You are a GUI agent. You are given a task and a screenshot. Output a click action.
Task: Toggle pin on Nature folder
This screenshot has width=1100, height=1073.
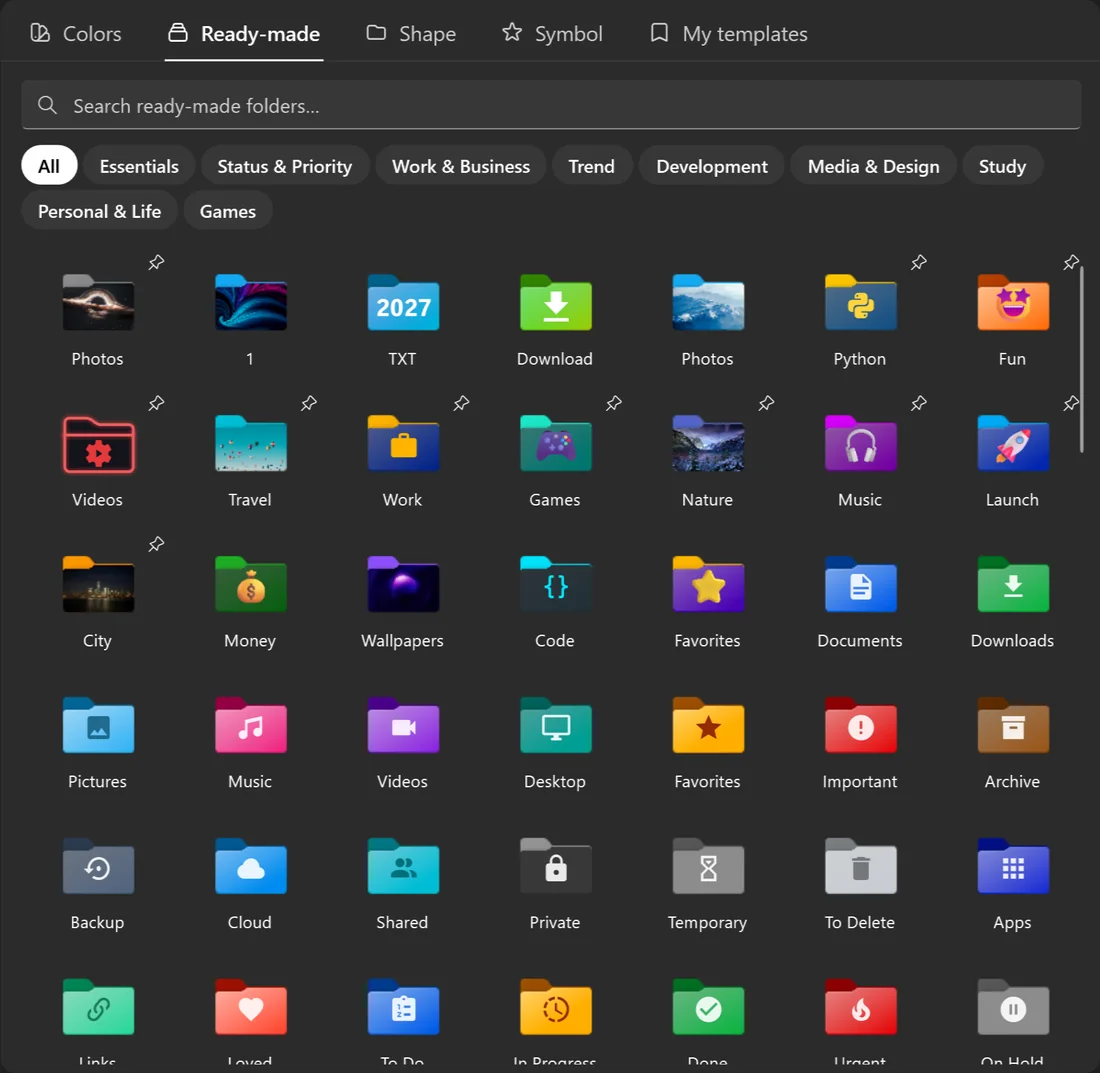pos(766,403)
